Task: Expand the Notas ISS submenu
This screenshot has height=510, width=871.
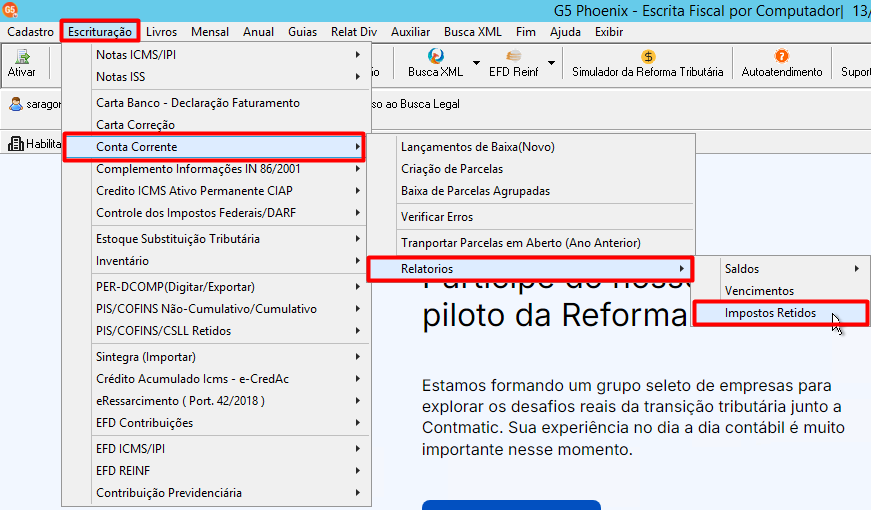Action: coord(358,77)
